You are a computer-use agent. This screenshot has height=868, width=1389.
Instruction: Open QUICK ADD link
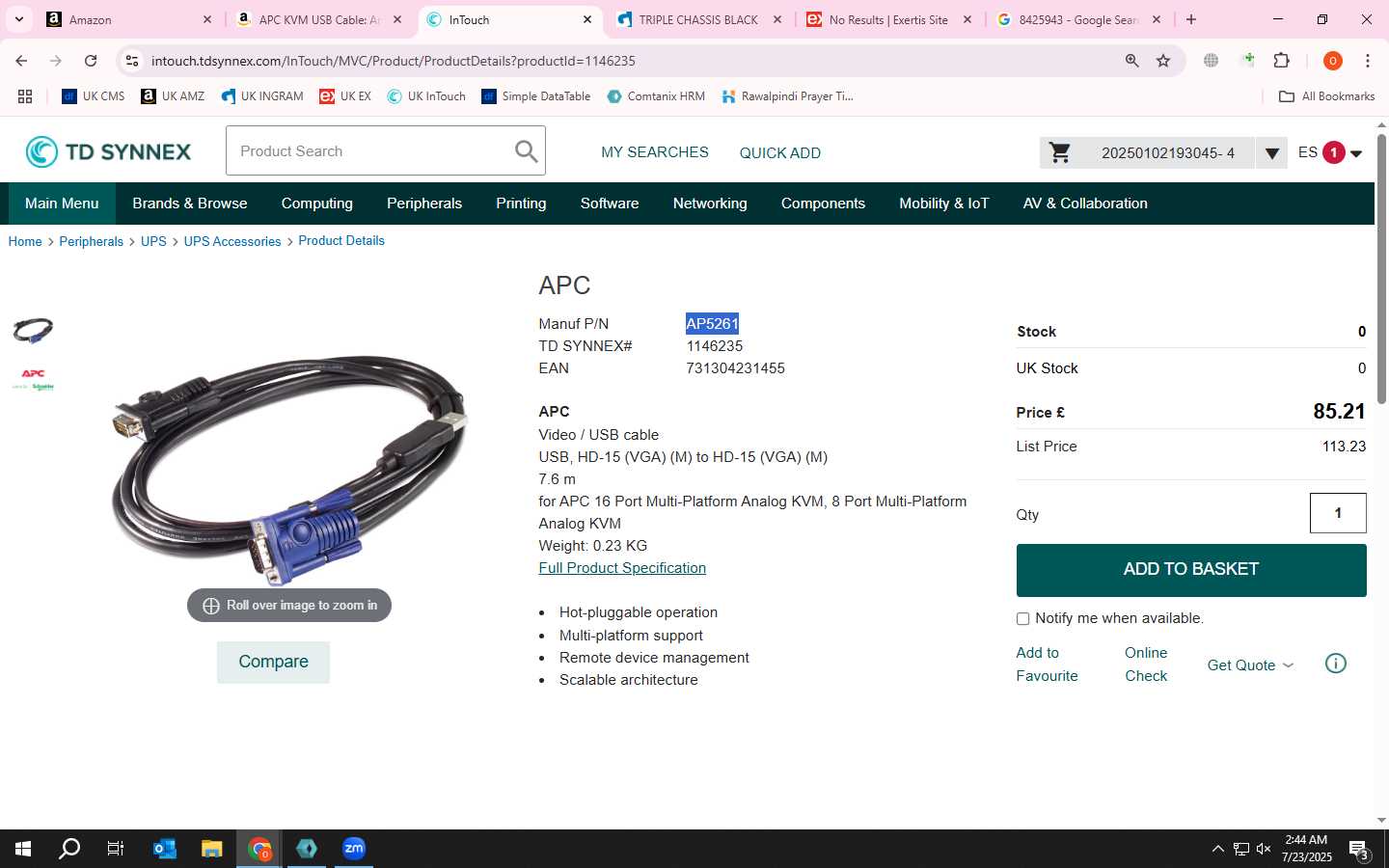780,153
